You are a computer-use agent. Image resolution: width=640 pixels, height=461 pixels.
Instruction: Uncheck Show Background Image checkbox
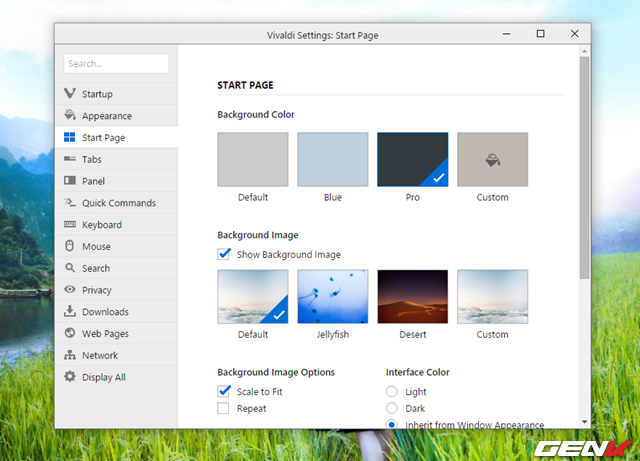(x=224, y=254)
